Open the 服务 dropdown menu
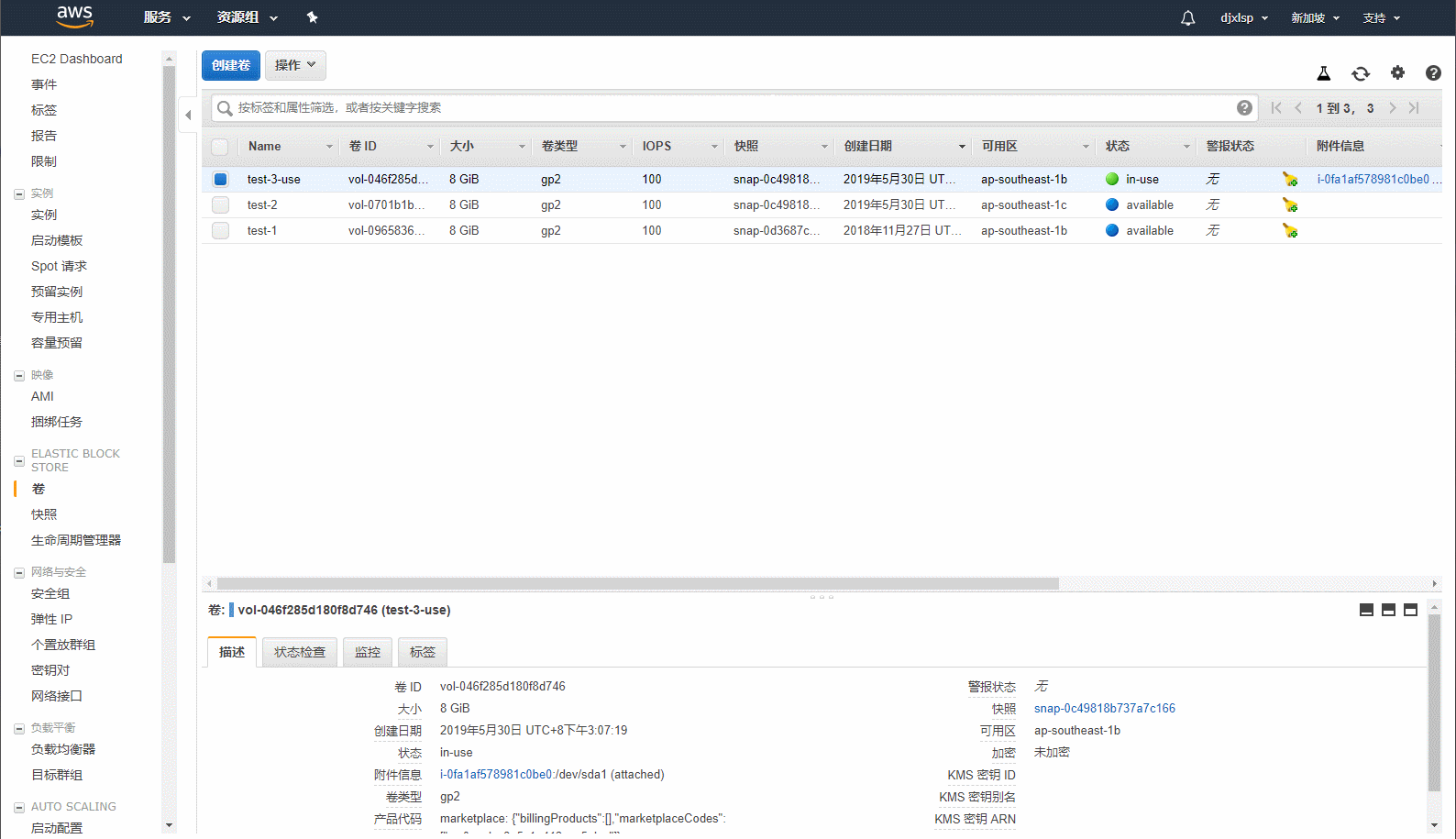 tap(167, 17)
